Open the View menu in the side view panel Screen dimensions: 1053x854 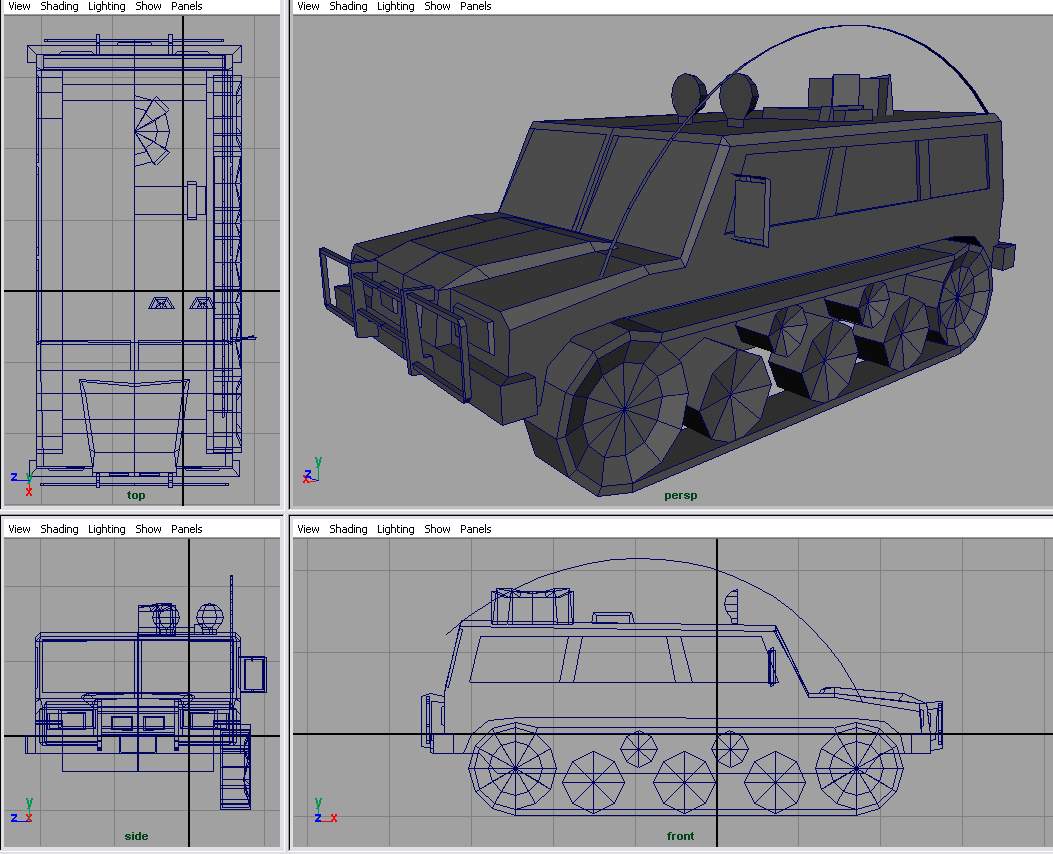point(19,529)
